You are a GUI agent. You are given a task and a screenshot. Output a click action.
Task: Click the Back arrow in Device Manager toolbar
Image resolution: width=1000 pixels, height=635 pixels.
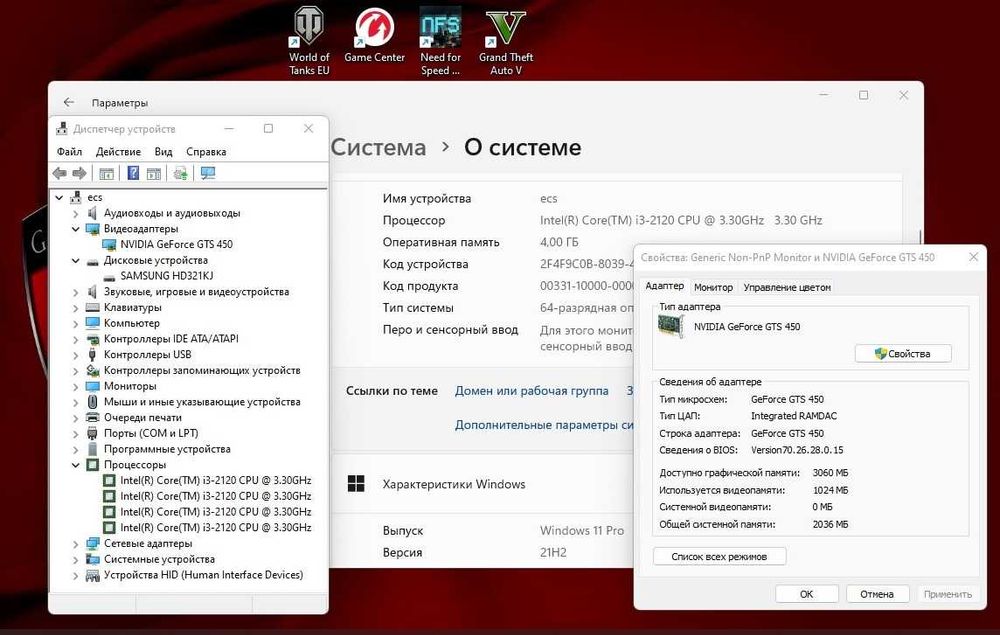coord(60,173)
